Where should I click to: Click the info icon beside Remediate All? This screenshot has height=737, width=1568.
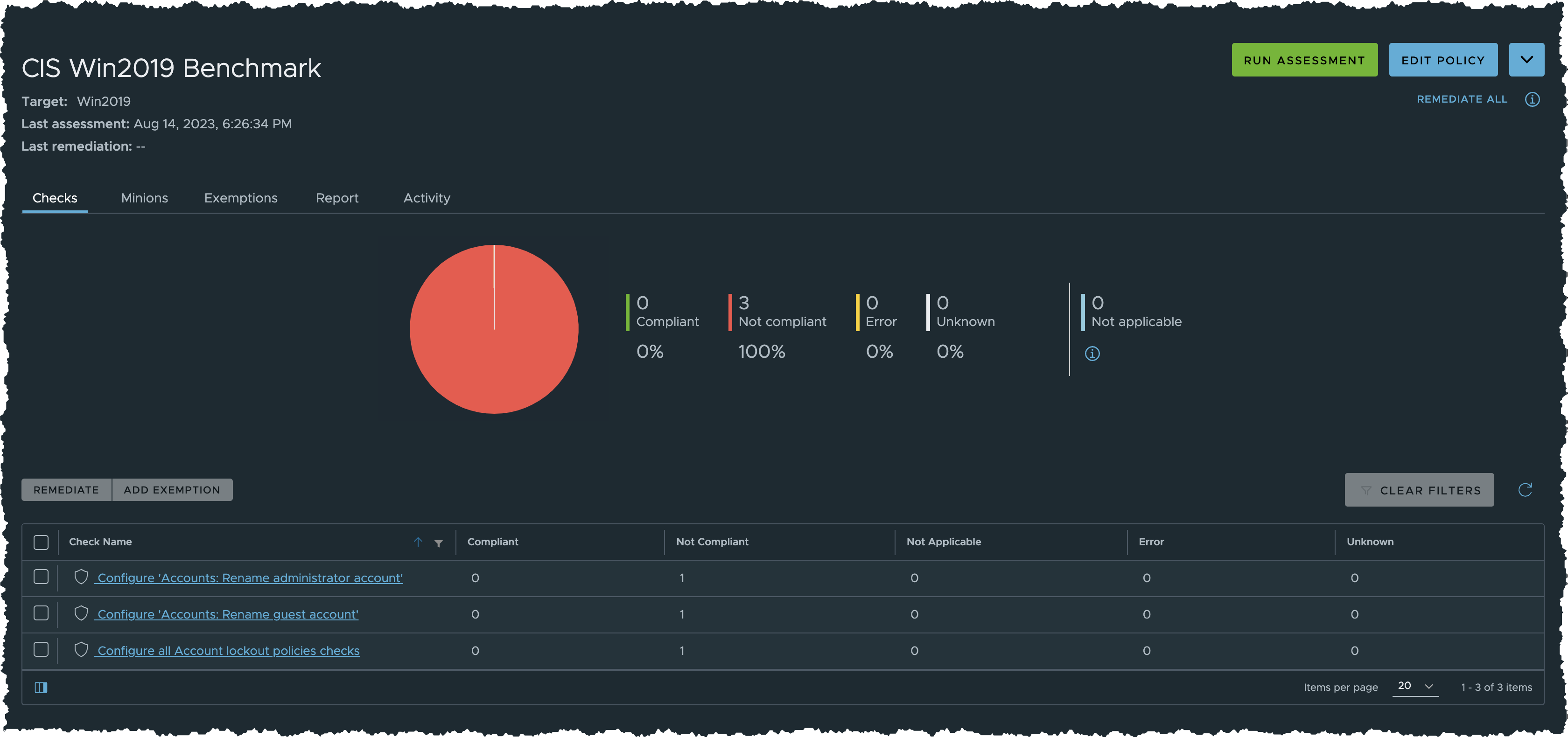coord(1532,99)
